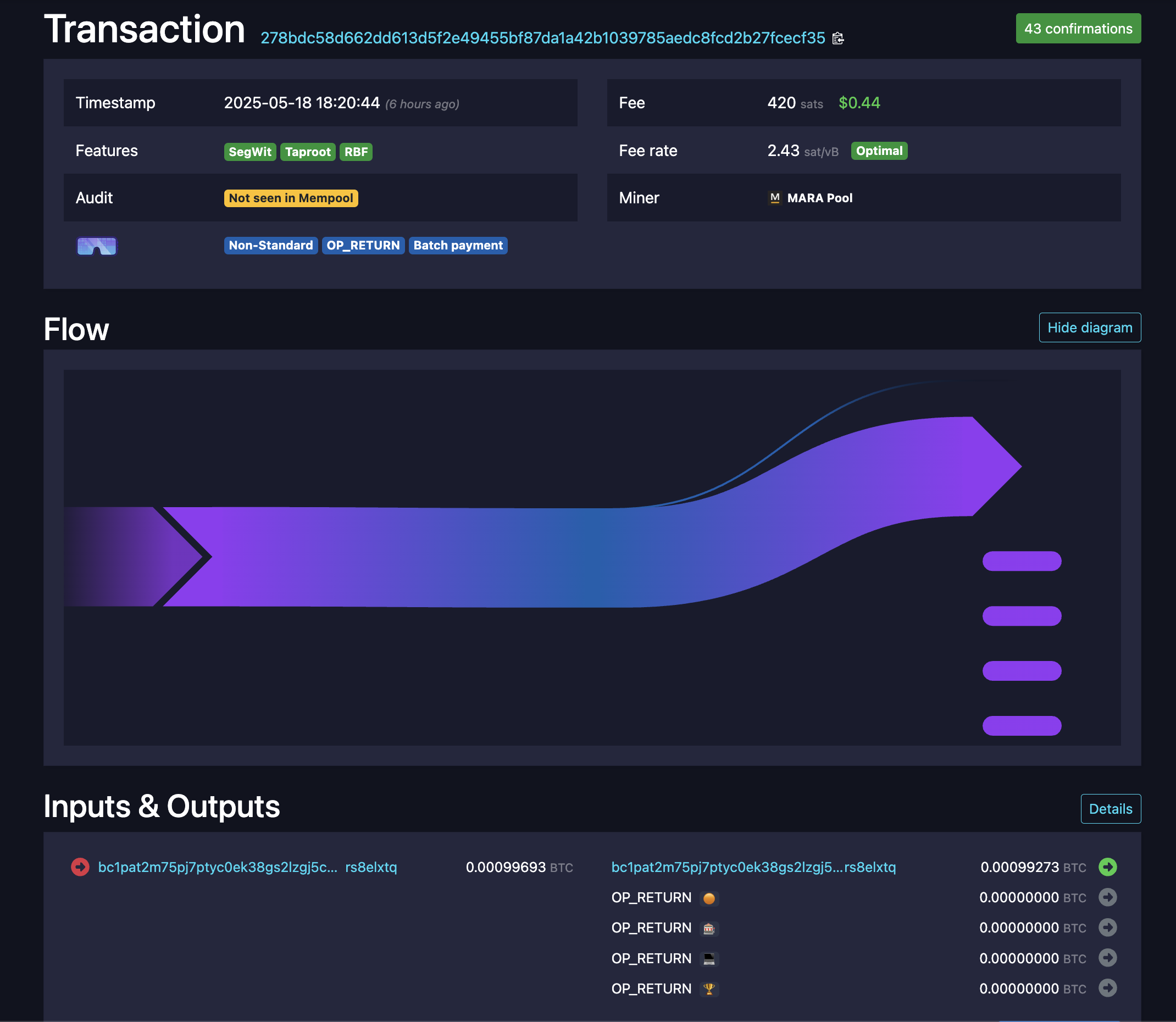
Task: Click the red input arrow icon
Action: [80, 867]
